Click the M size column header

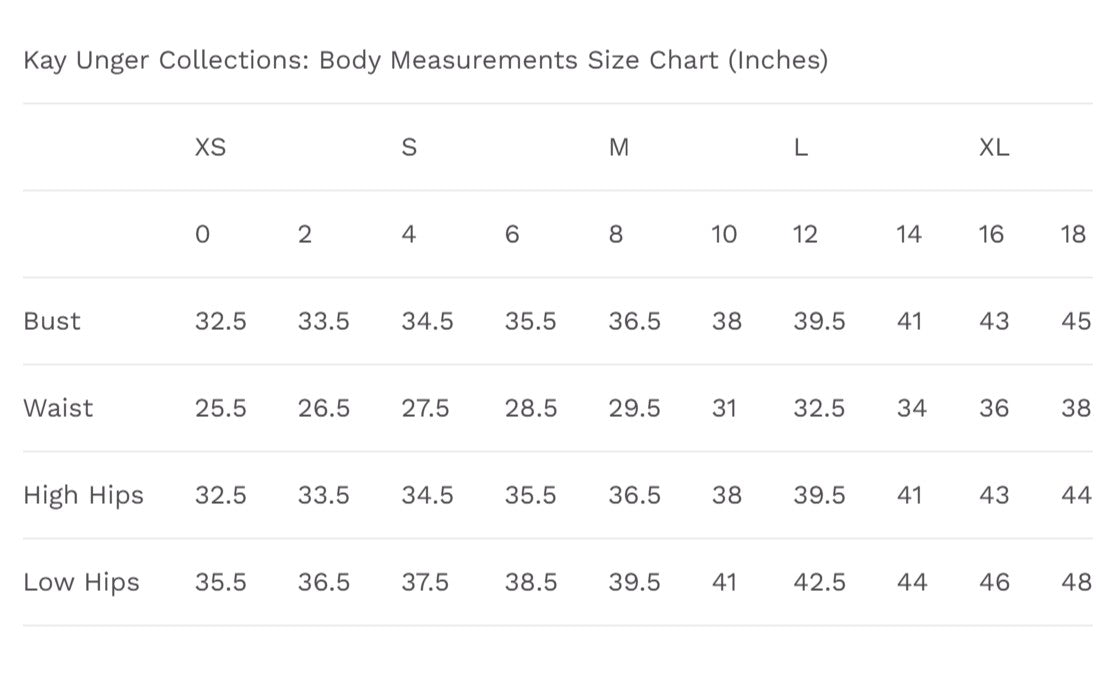tap(619, 148)
